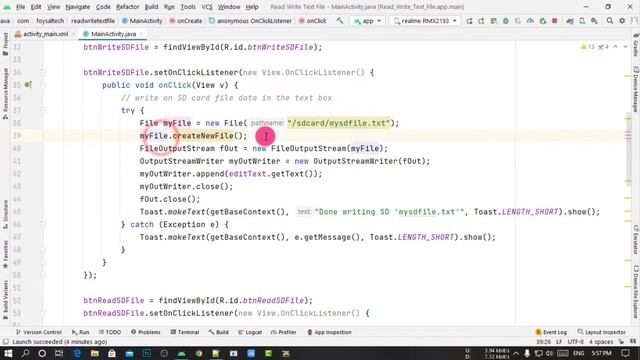Click the Rerun app icon

[x=469, y=21]
